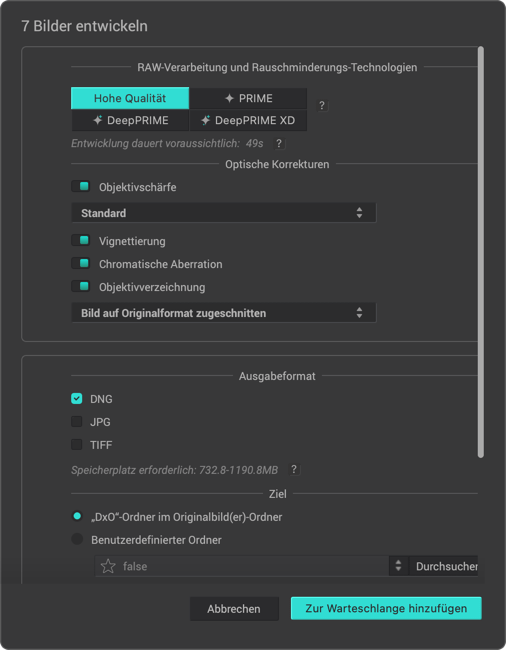The image size is (506, 650).
Task: Choose the DeepPRIME processing option
Action: pyautogui.click(x=130, y=120)
